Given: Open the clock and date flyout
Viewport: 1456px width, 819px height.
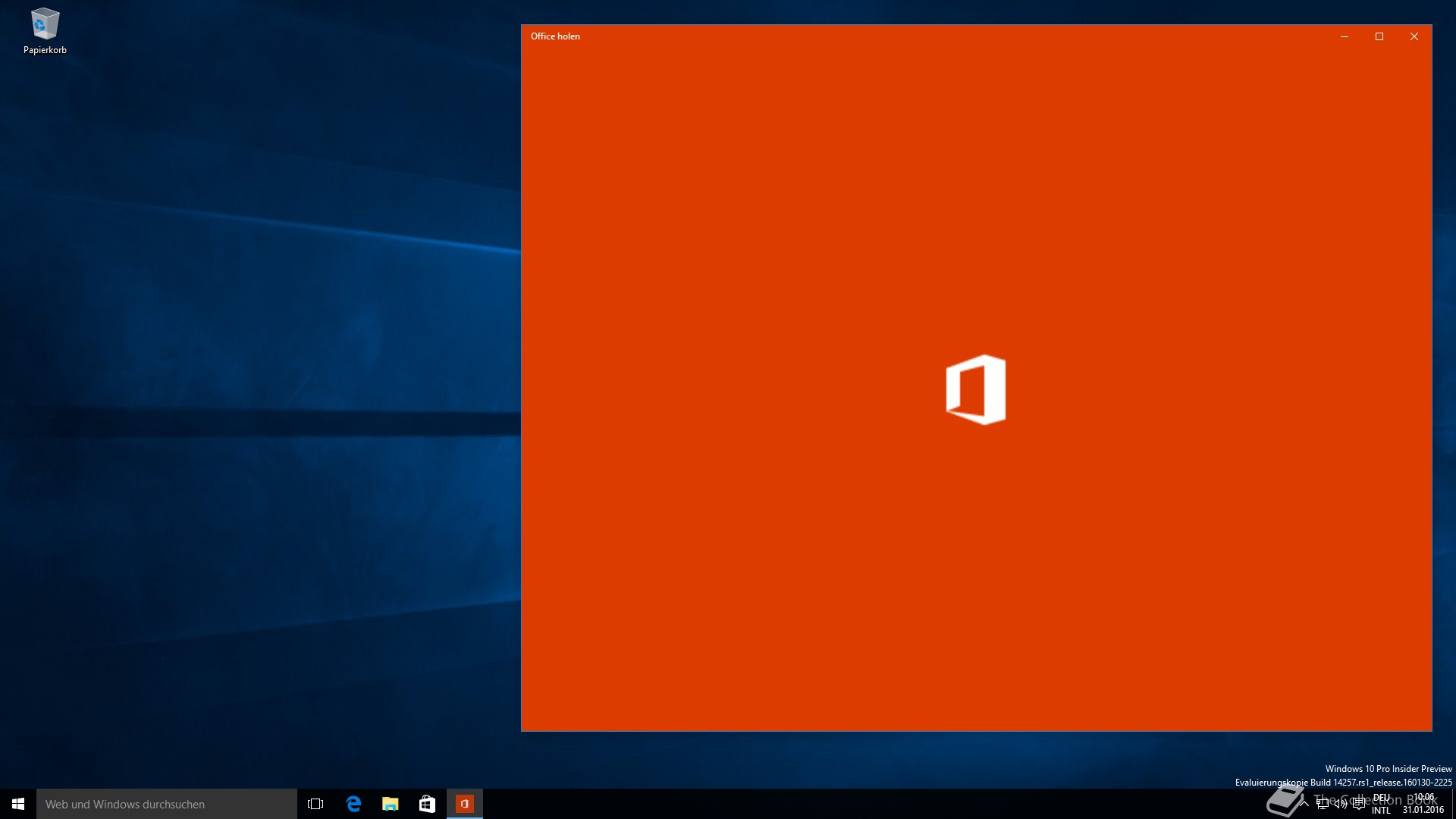Looking at the screenshot, I should coord(1423,804).
